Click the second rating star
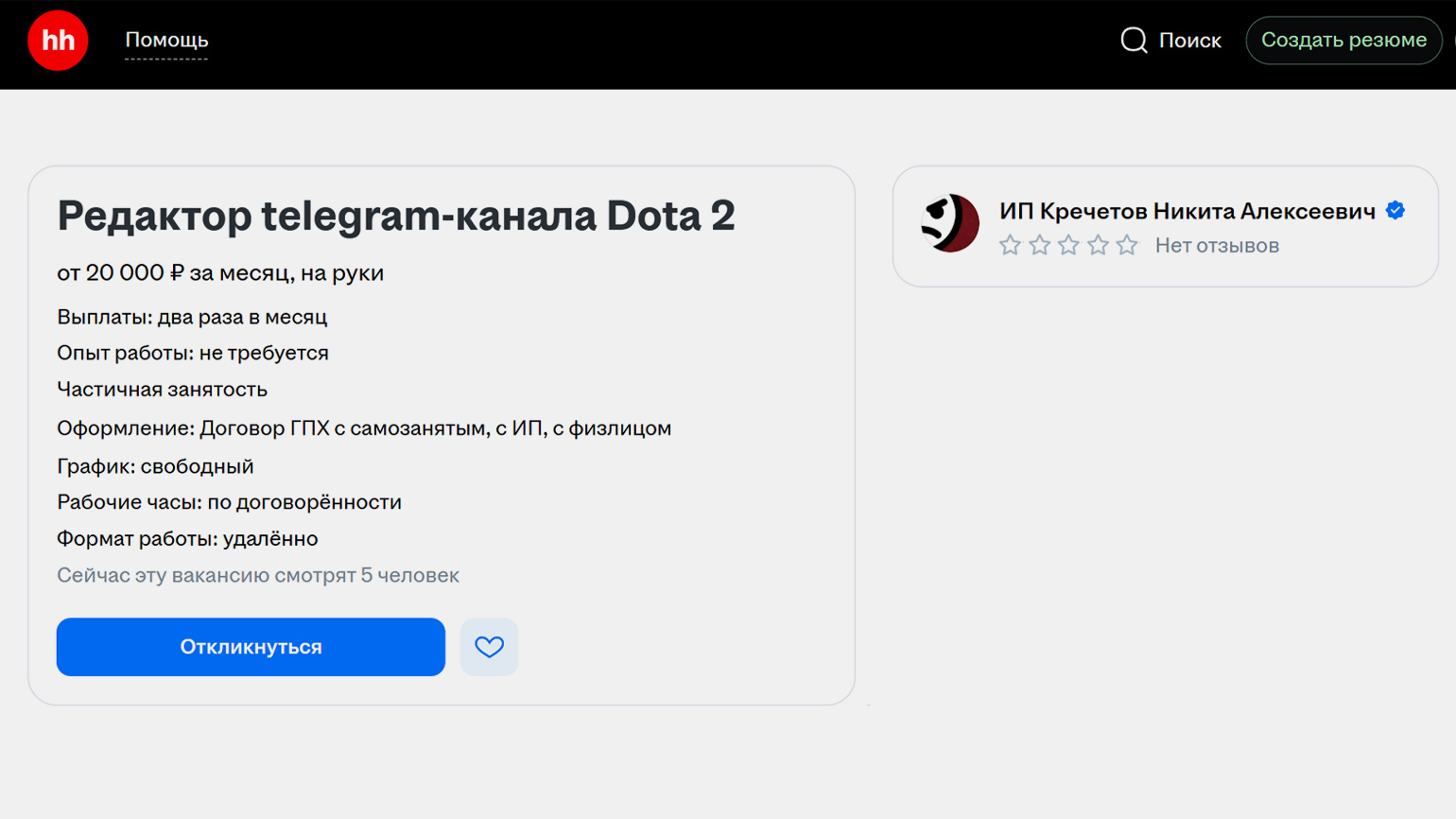 (x=1039, y=246)
